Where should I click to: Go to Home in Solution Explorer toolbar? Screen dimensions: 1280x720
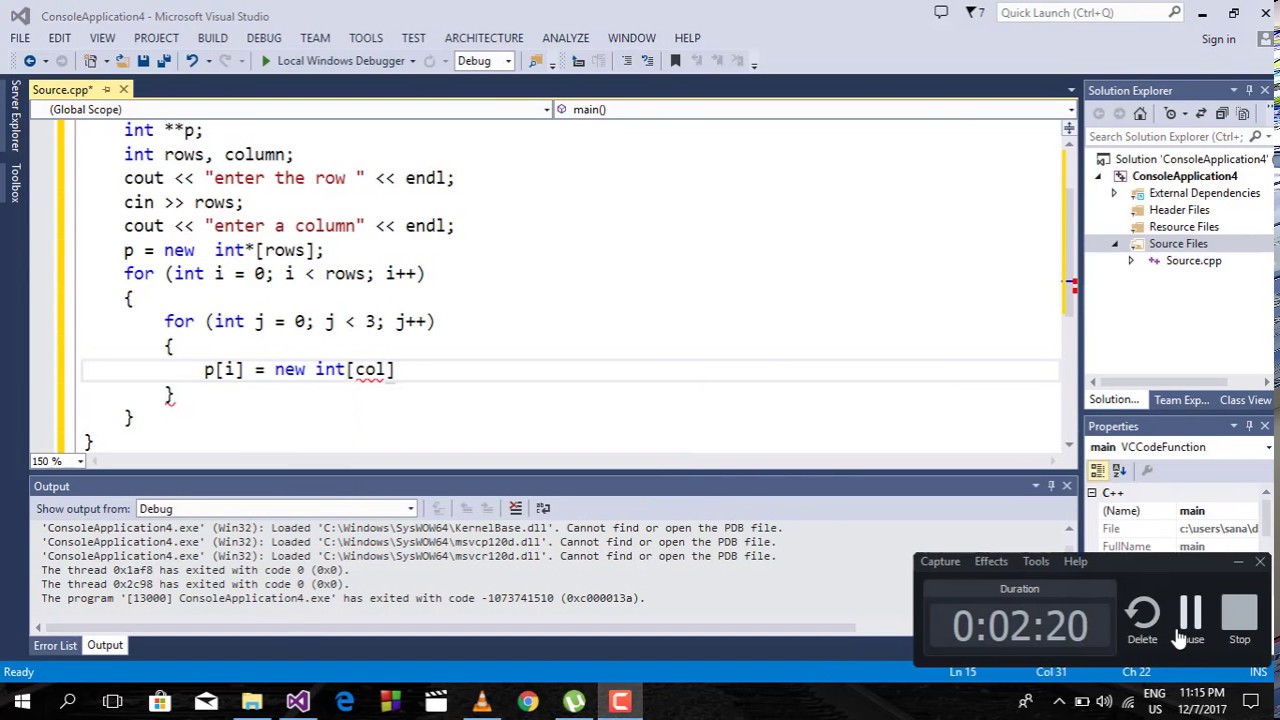pos(1139,114)
